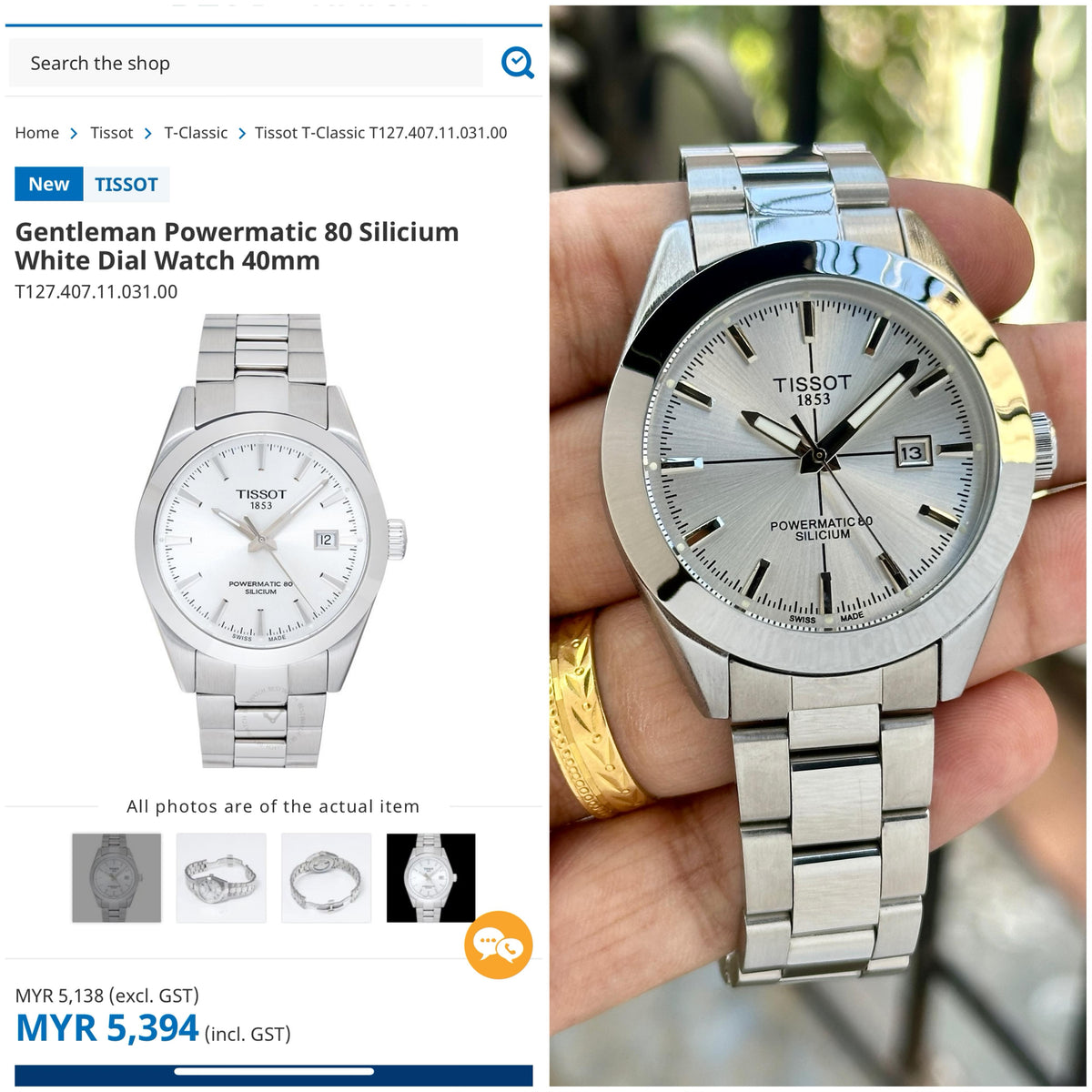Select the fourth black-background watch thumbnail
Image resolution: width=1092 pixels, height=1092 pixels.
point(430,878)
